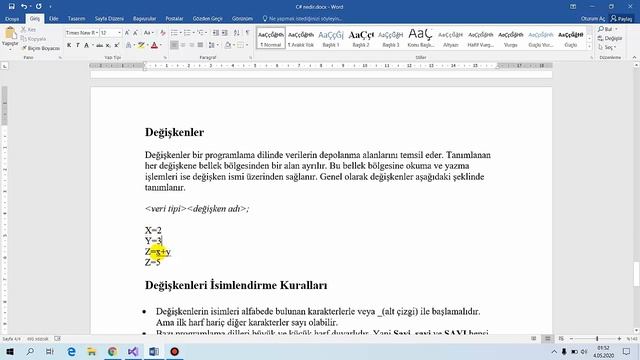Apply subscript formatting
640x360 pixels.
[108, 45]
